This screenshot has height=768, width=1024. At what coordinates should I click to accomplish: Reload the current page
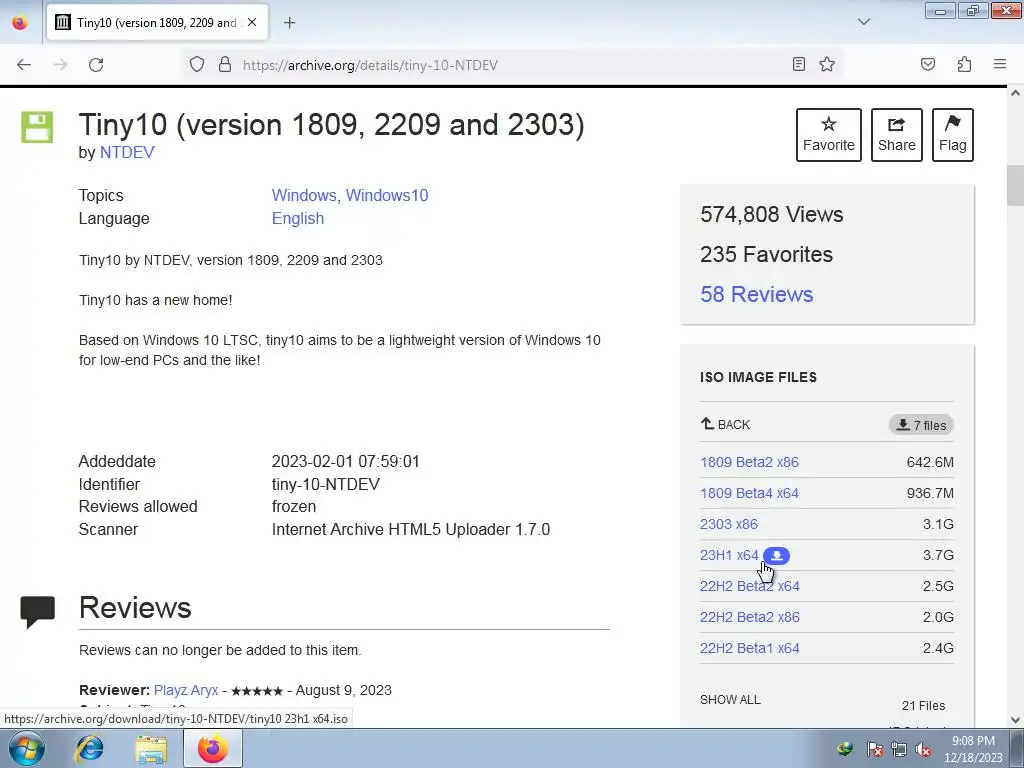[96, 65]
